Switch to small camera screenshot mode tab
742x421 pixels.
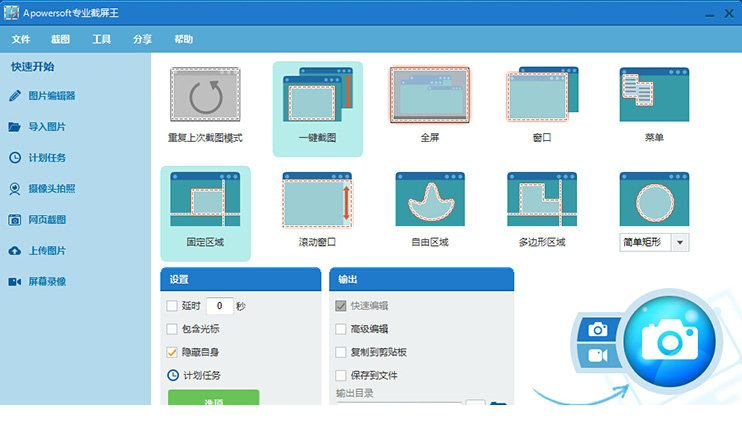coord(598,329)
